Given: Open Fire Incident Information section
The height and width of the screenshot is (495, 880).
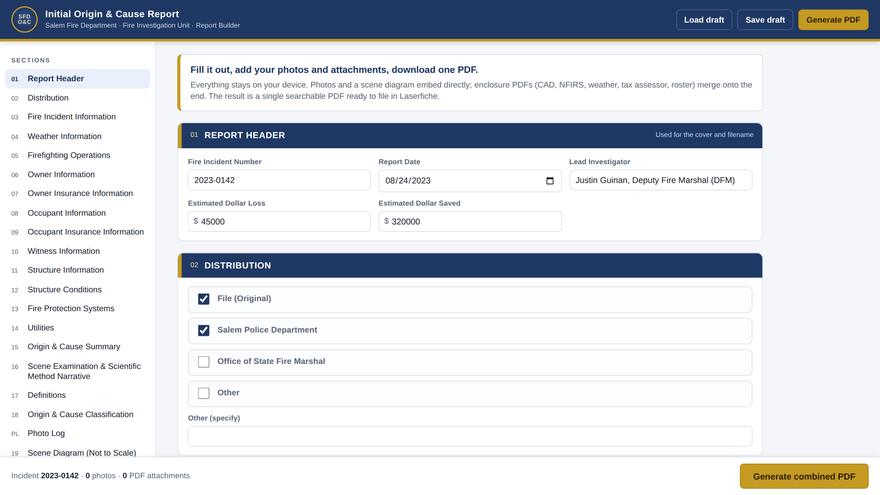Looking at the screenshot, I should 77,117.
